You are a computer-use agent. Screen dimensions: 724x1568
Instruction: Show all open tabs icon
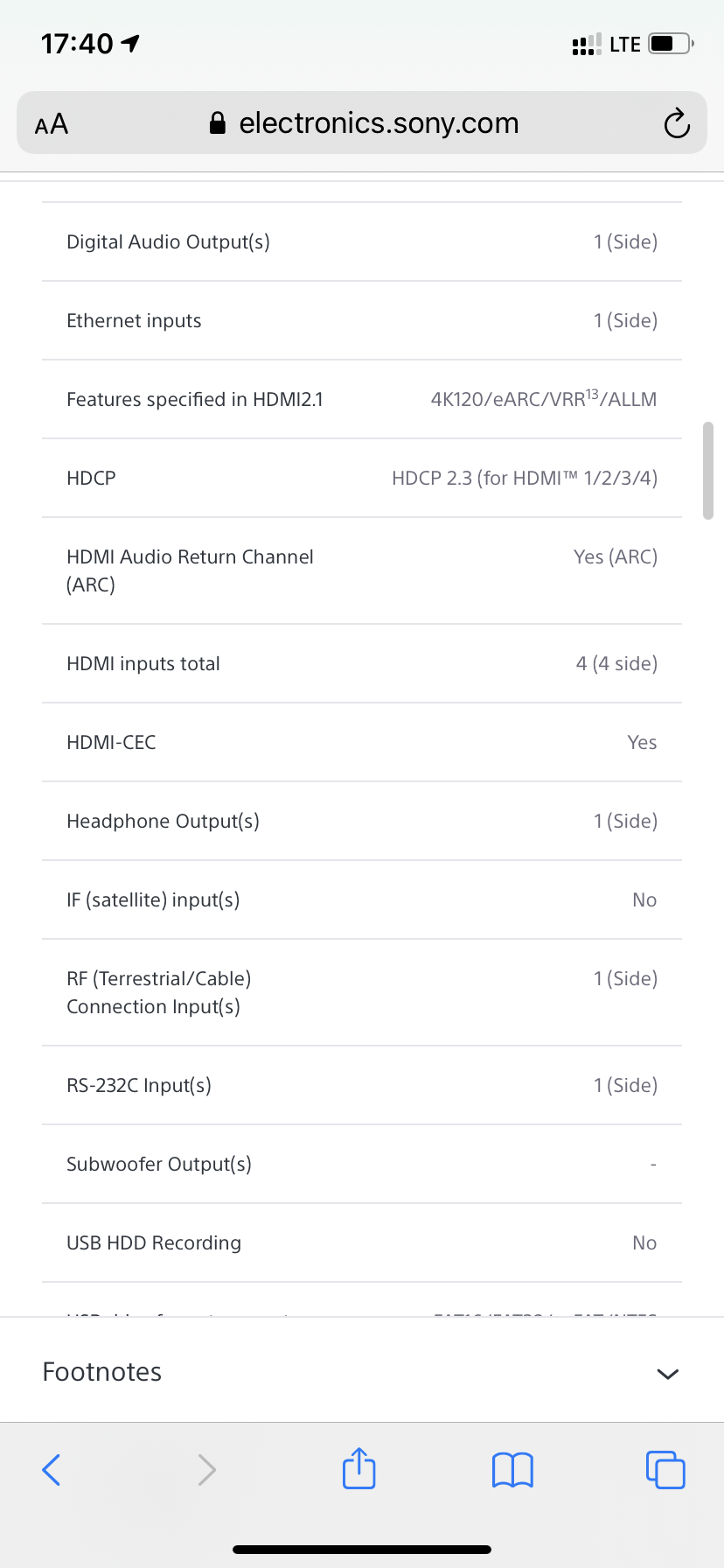pos(665,1469)
